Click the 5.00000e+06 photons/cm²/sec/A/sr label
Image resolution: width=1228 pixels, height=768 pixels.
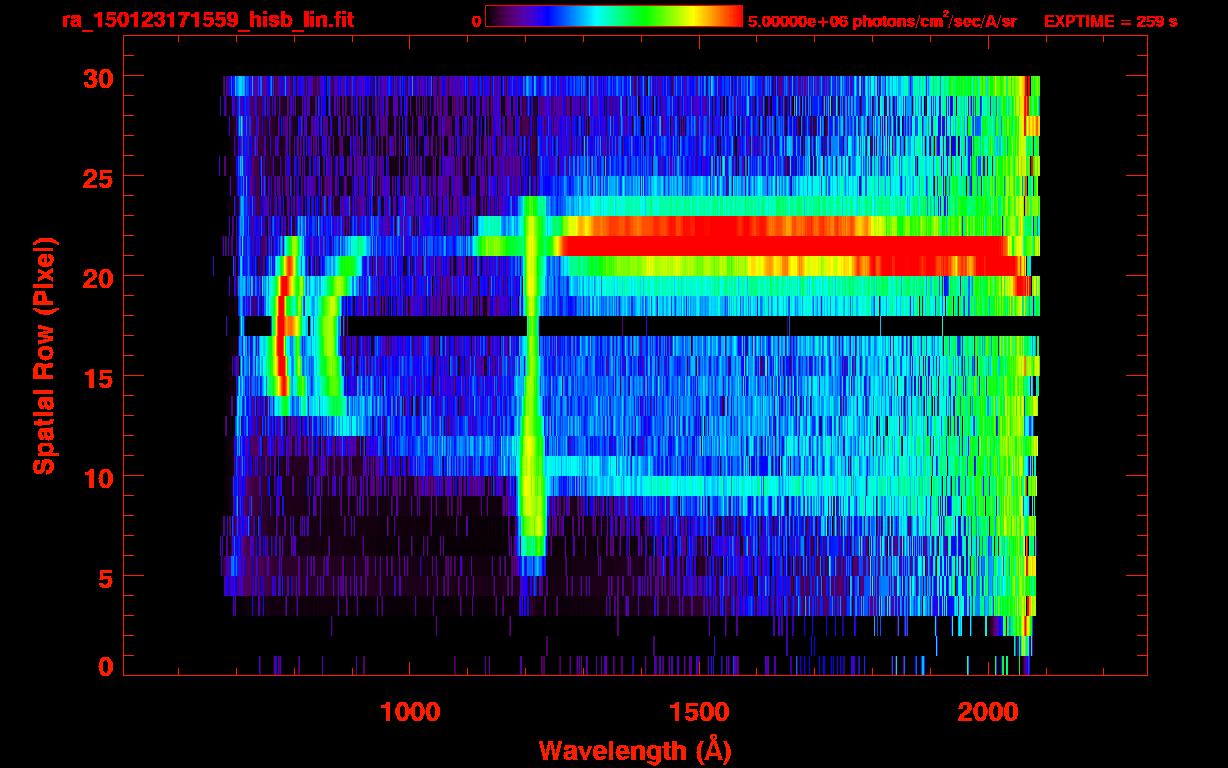(x=882, y=20)
